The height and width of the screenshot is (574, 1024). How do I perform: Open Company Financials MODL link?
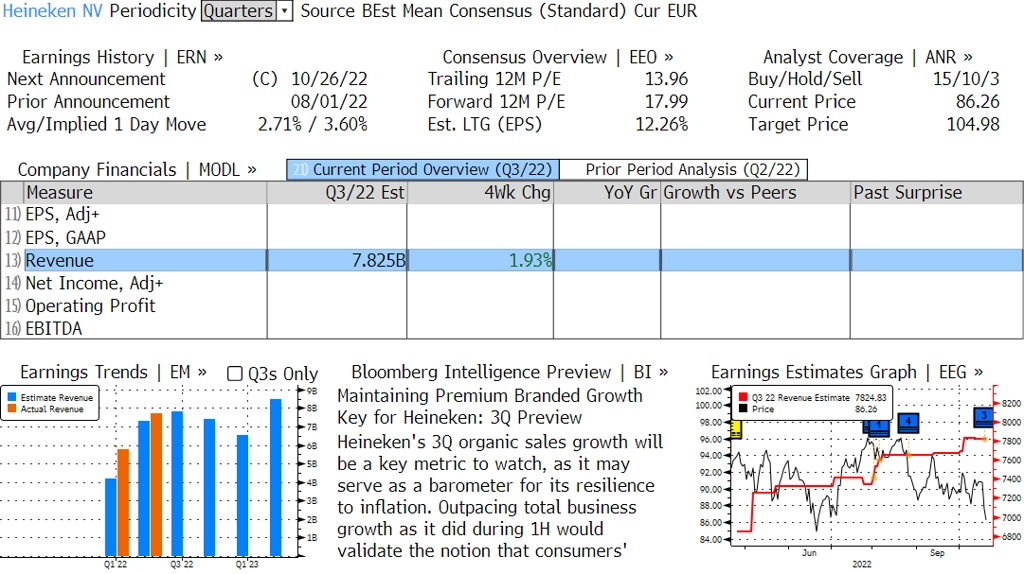pos(136,170)
